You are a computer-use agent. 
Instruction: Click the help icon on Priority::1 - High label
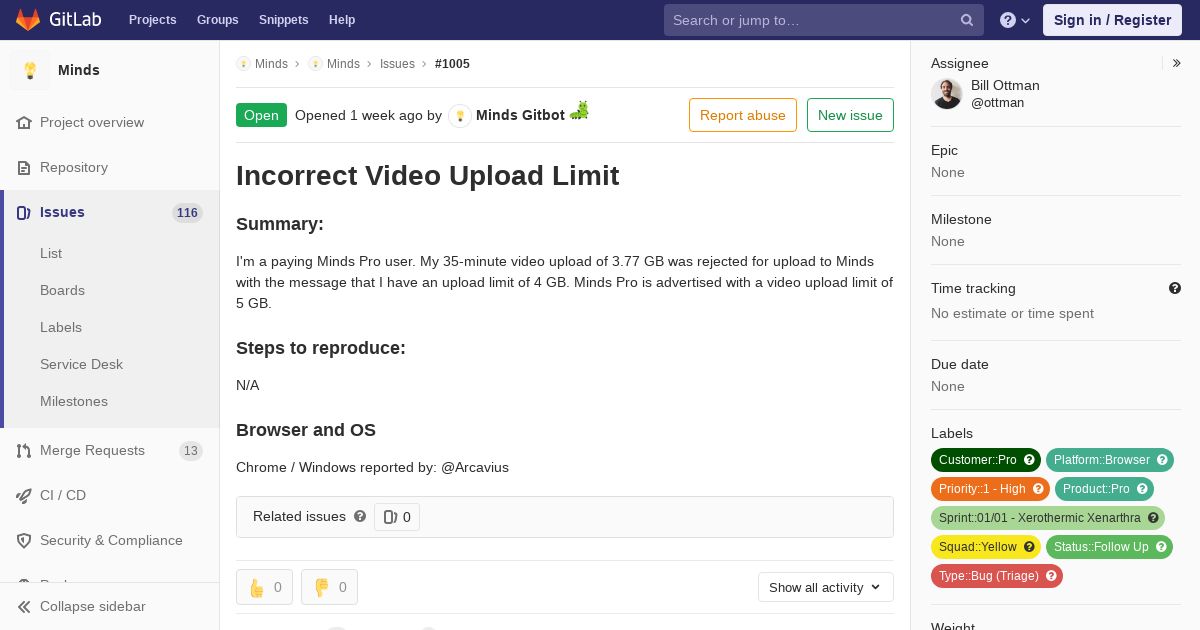tap(1038, 489)
